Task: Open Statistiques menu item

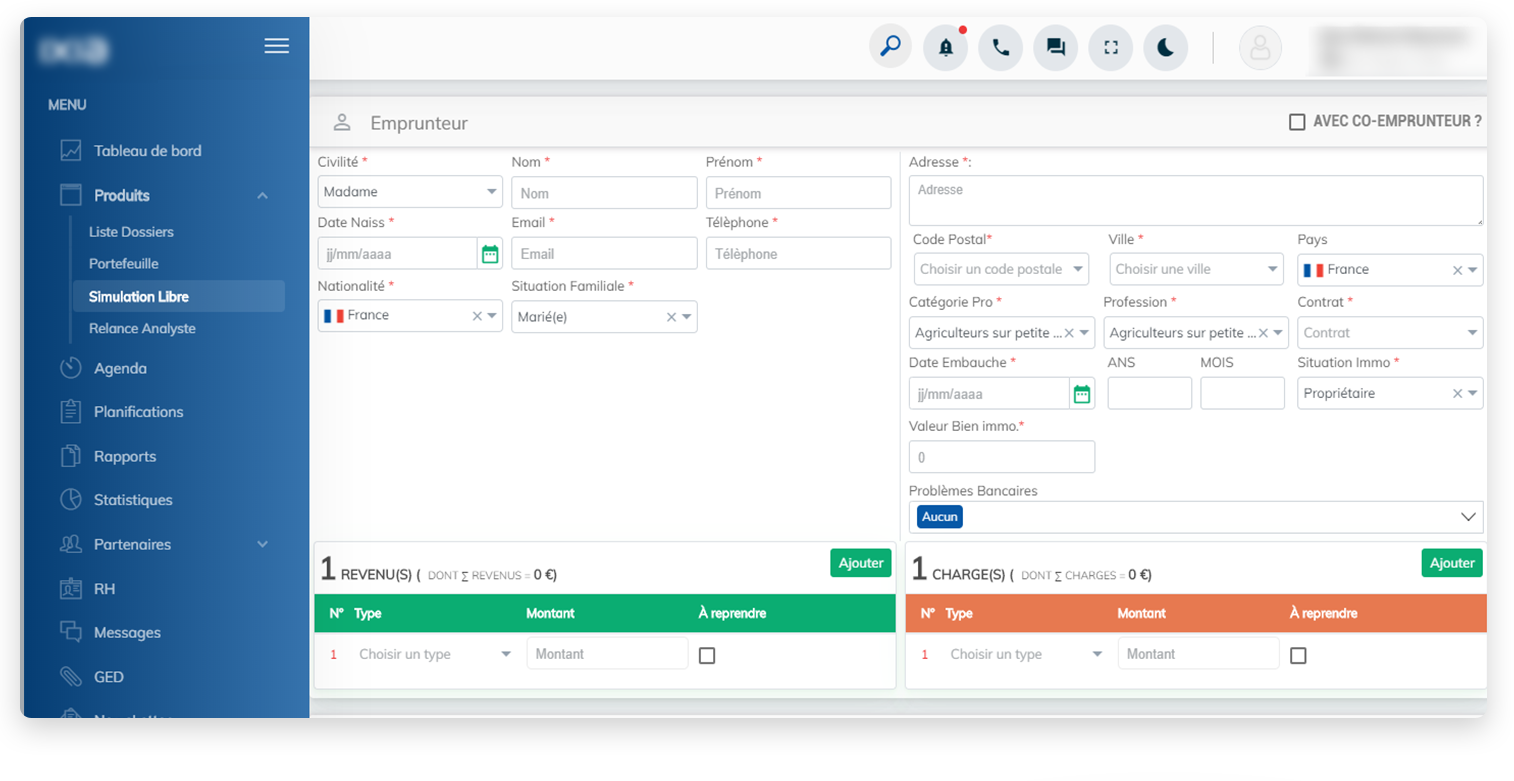Action: coord(133,500)
